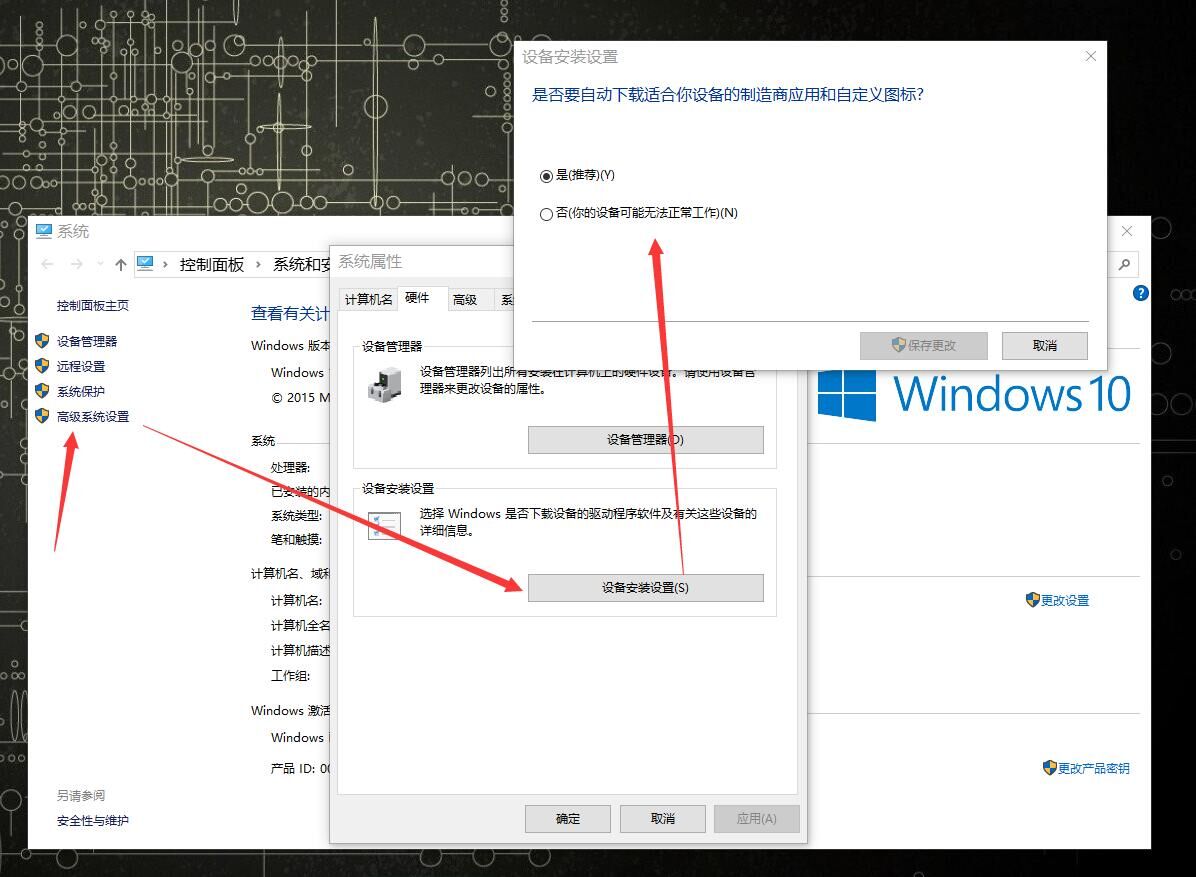
Task: Click the Windows 10 logo
Action: 974,394
